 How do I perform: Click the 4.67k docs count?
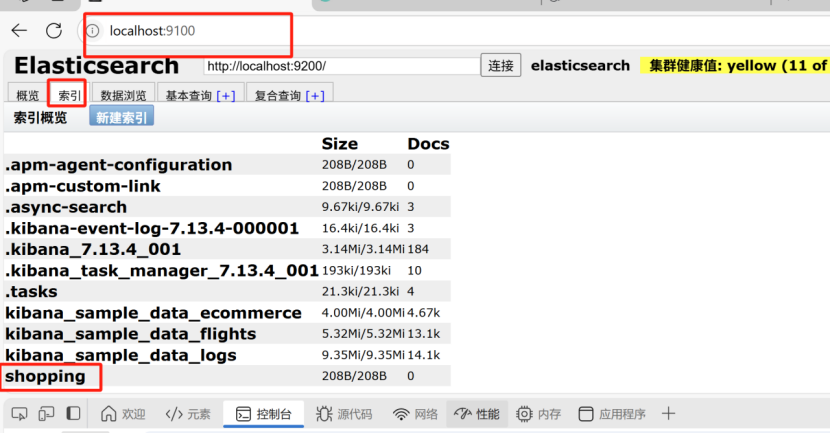(423, 313)
